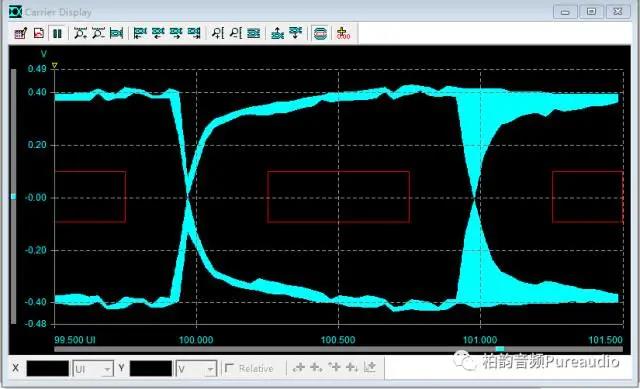
Task: Open the display properties editor icon
Action: pyautogui.click(x=20, y=33)
